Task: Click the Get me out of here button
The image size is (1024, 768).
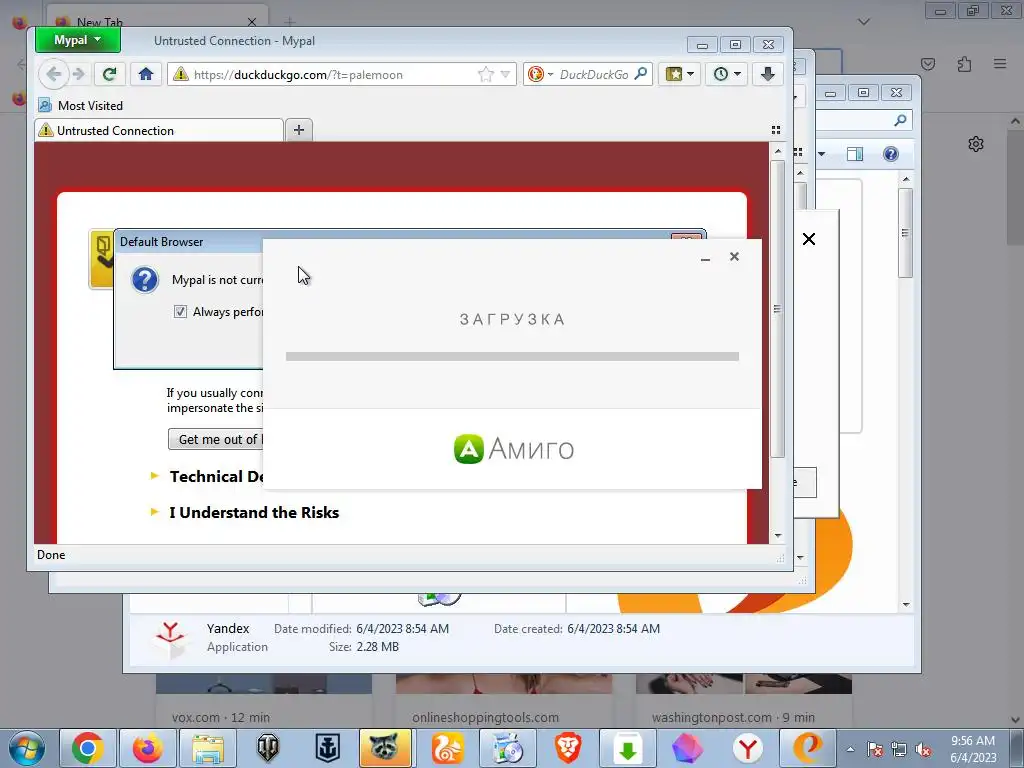Action: (216, 439)
